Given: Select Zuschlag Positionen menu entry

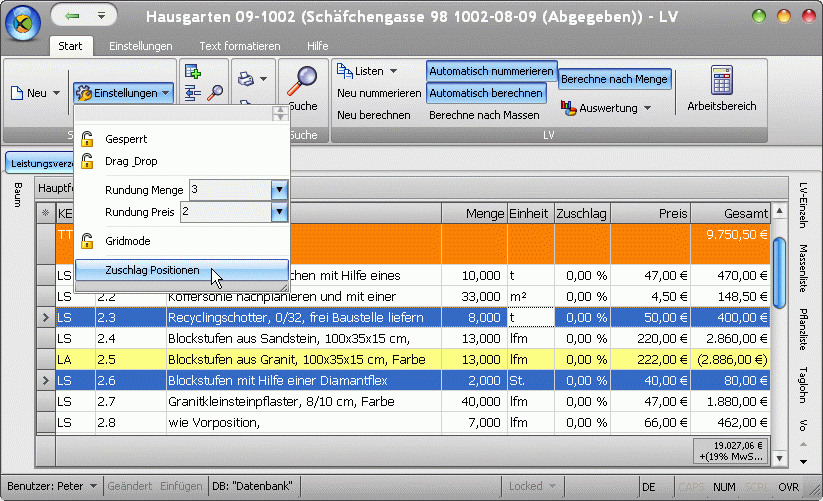Looking at the screenshot, I should (x=182, y=270).
